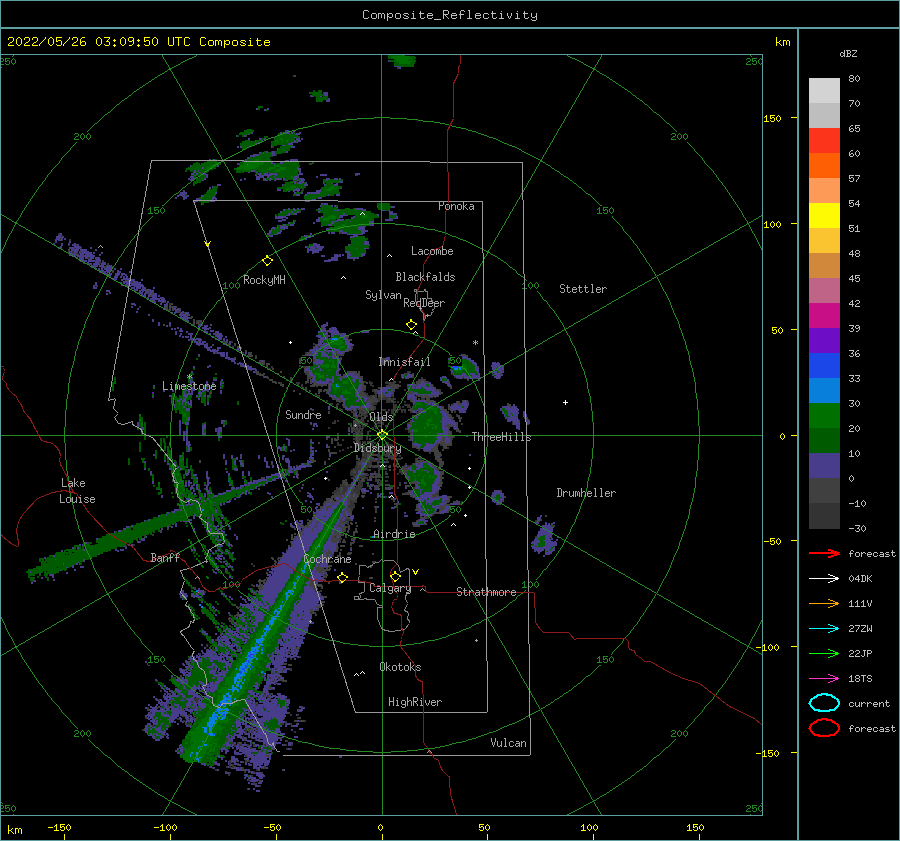Pick the yellow 51-54 dBZ swatch
The width and height of the screenshot is (900, 841).
(824, 216)
